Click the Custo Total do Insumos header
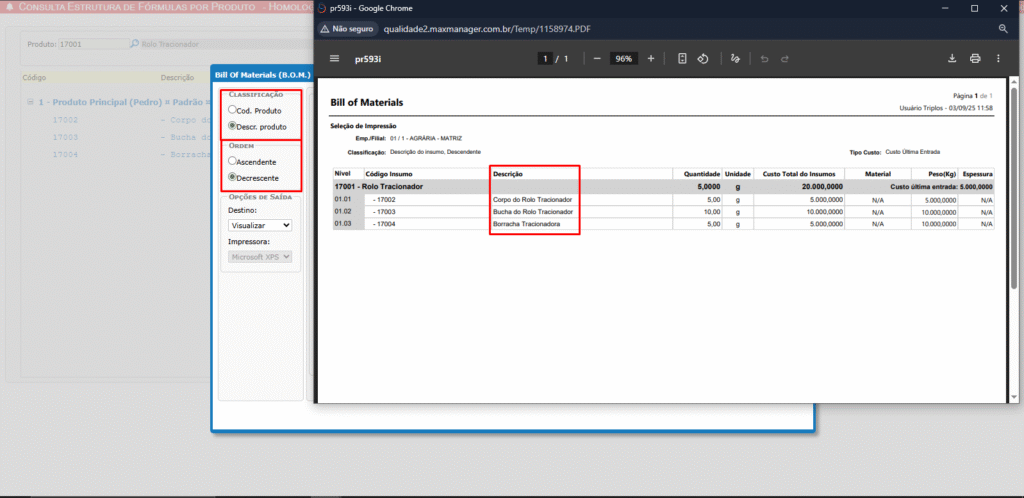Viewport: 1024px width, 498px height. pyautogui.click(x=799, y=174)
